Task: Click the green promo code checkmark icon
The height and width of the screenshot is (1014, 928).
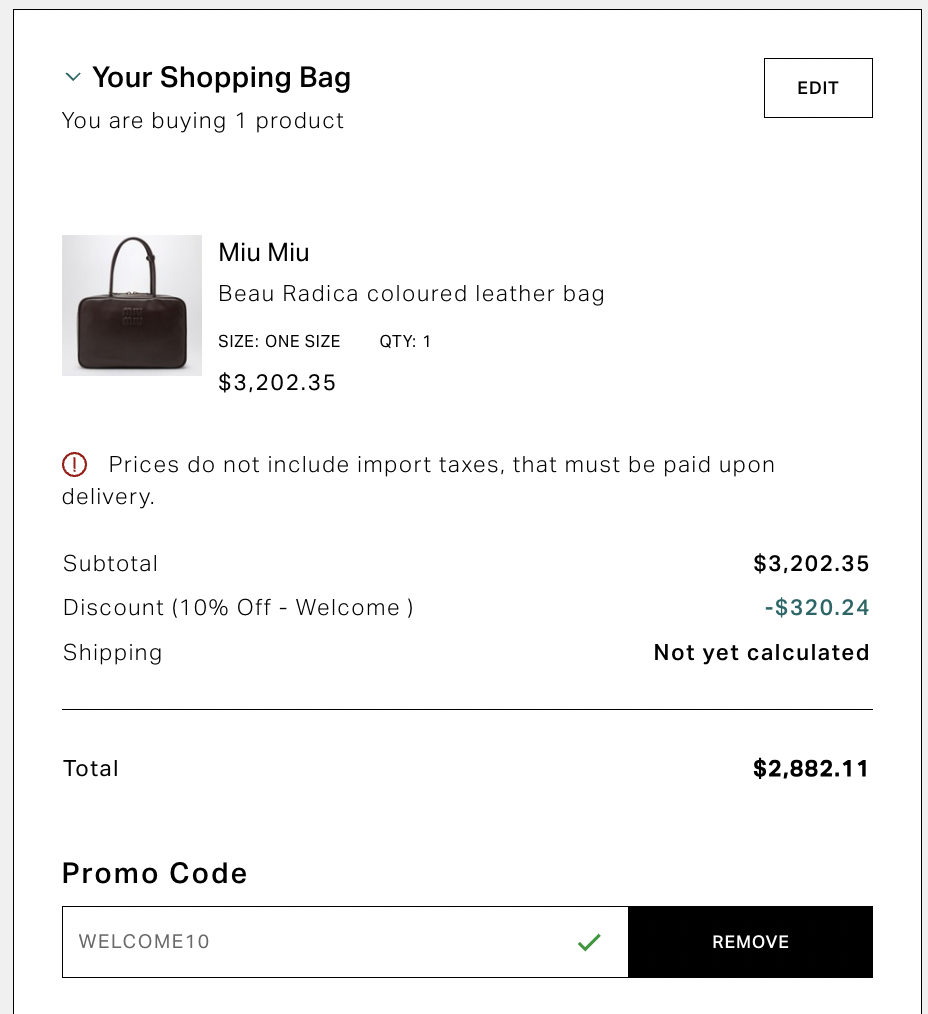Action: coord(589,941)
